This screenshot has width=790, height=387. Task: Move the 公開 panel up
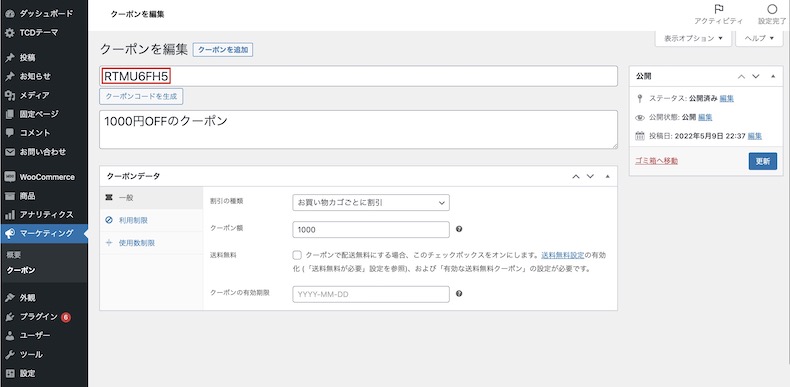pyautogui.click(x=741, y=77)
